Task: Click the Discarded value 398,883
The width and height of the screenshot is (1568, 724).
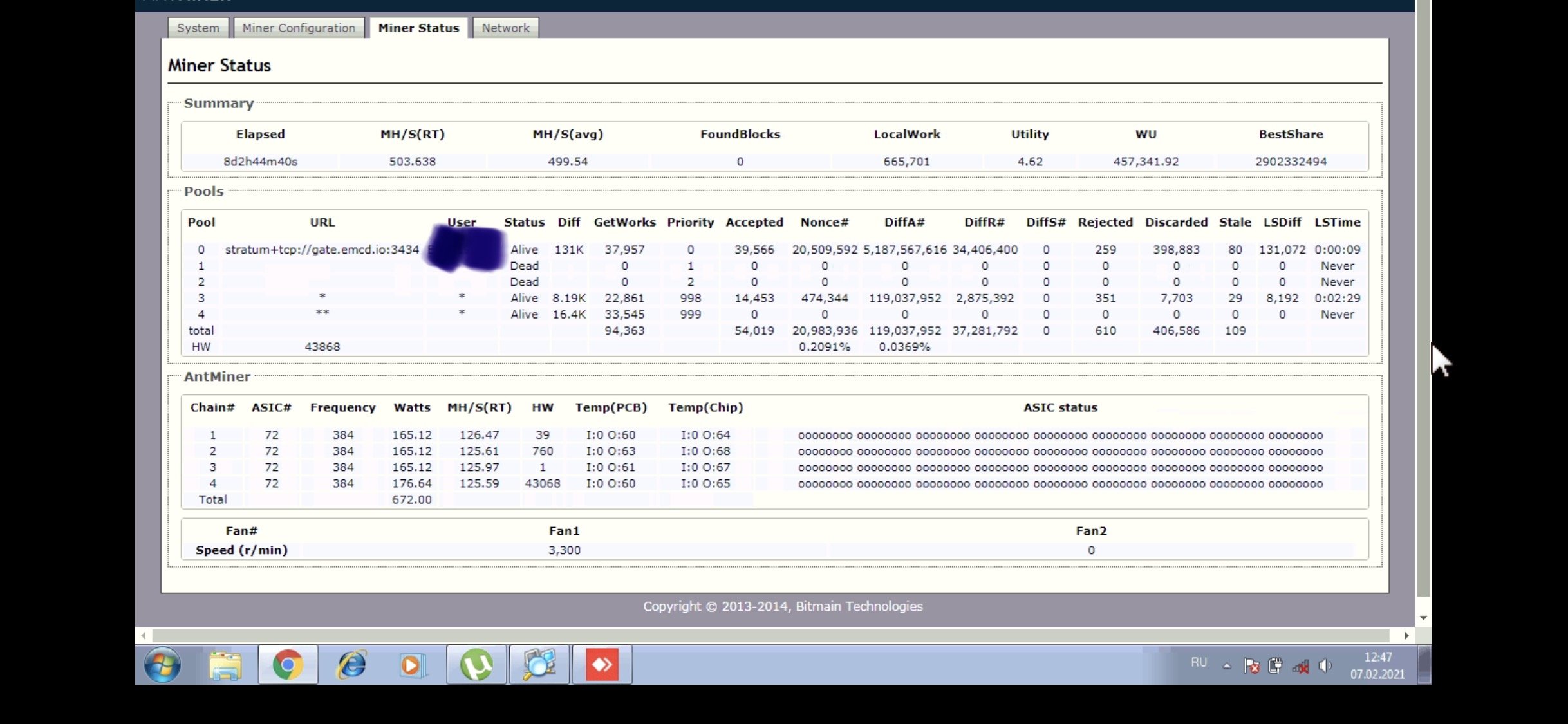Action: coord(1176,250)
